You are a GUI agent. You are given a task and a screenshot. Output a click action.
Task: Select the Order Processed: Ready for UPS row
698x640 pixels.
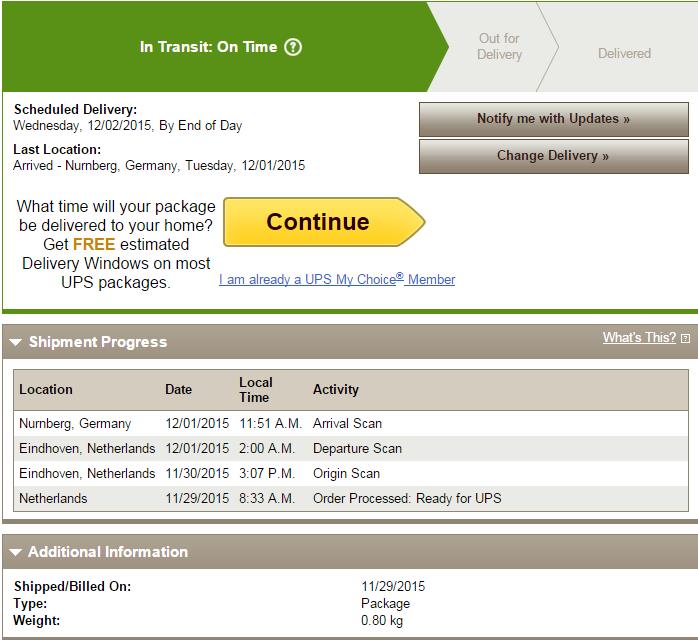tap(351, 498)
